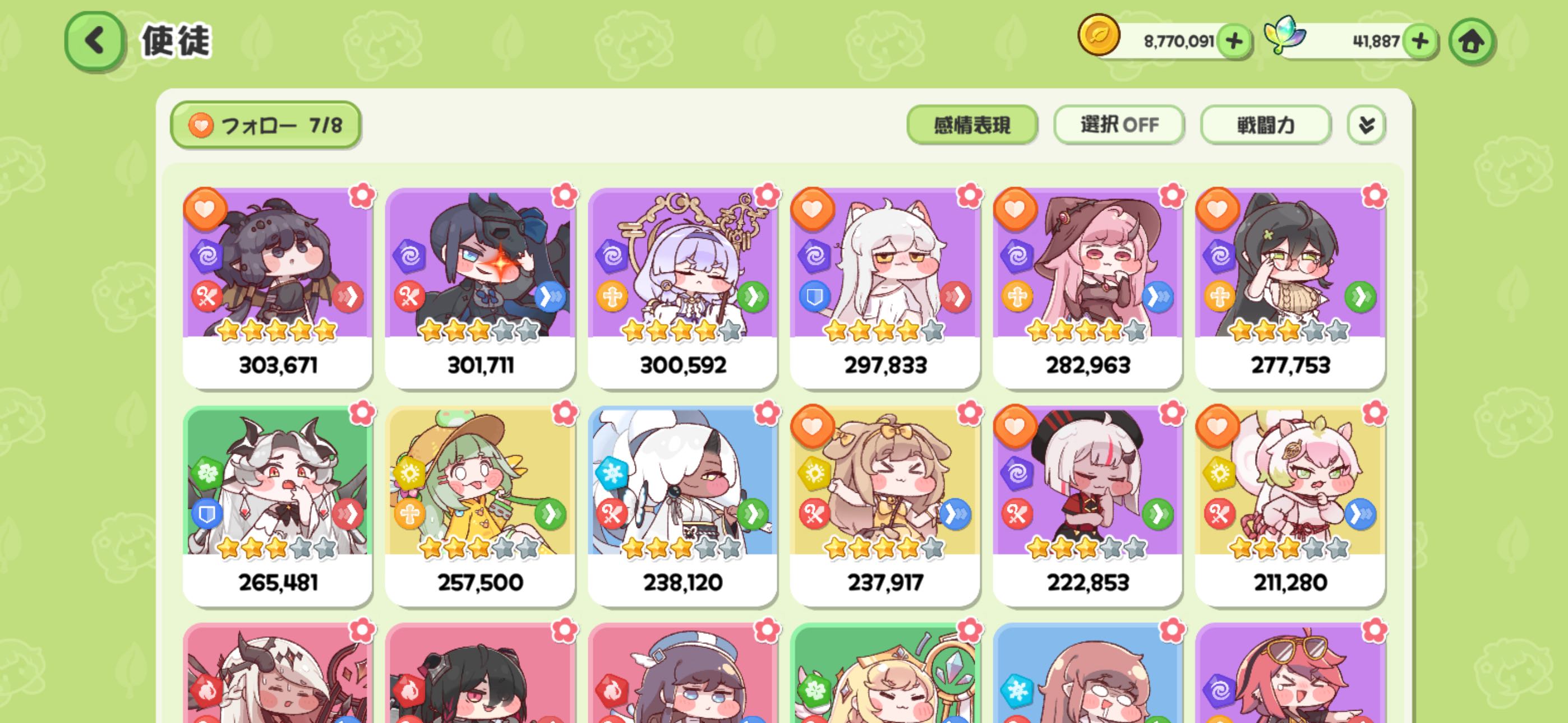Tap the gold coin currency icon
Viewport: 1568px width, 723px height.
pos(1099,35)
